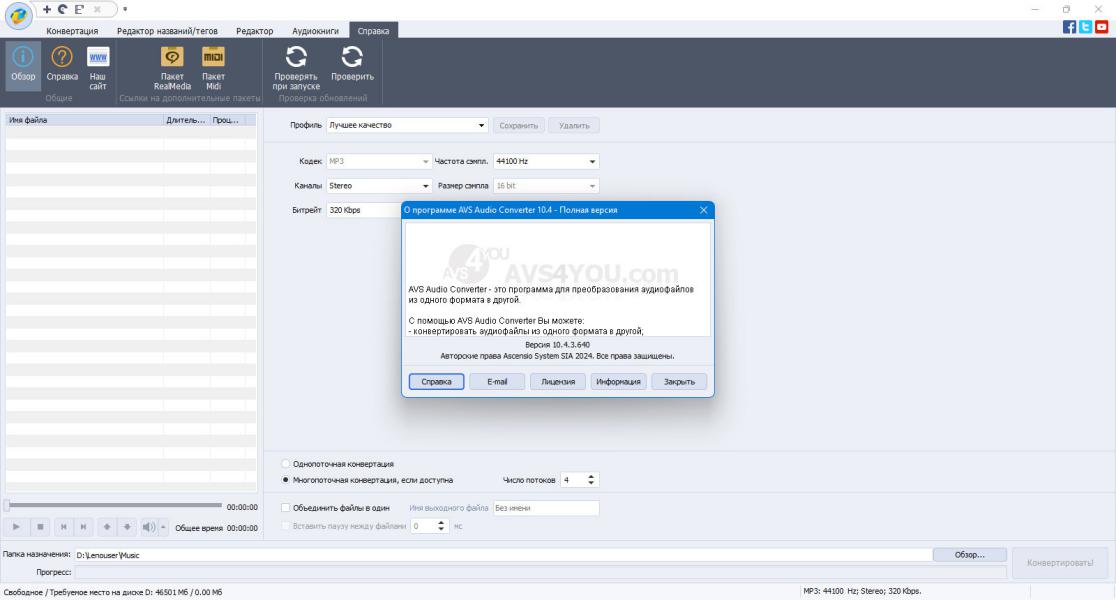Click the Информация button
The height and width of the screenshot is (600, 1116).
(x=618, y=381)
